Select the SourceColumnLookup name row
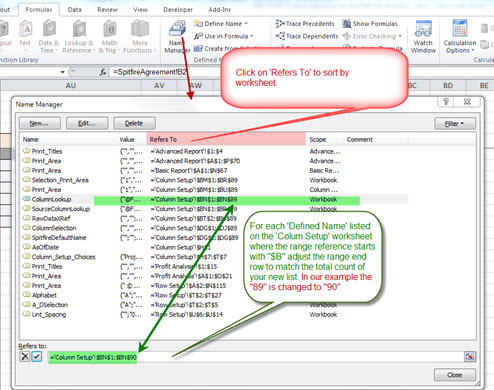Image resolution: width=494 pixels, height=390 pixels. 213,209
